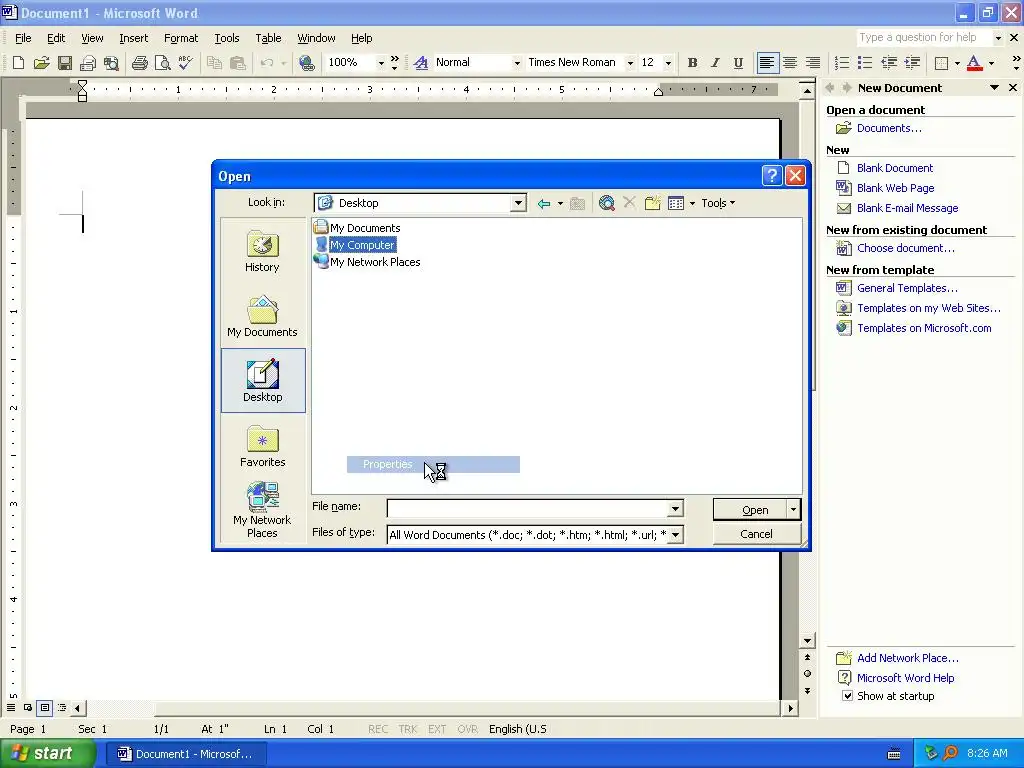Click Document1 Microsoft Word taskbar button
The width and height of the screenshot is (1024, 768).
click(185, 754)
